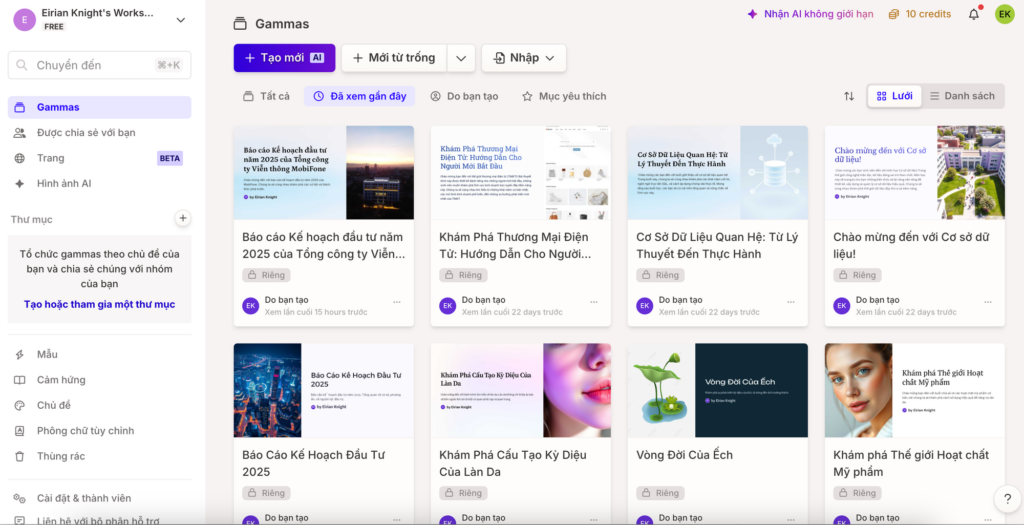Switch to Danh sách list view

click(962, 96)
